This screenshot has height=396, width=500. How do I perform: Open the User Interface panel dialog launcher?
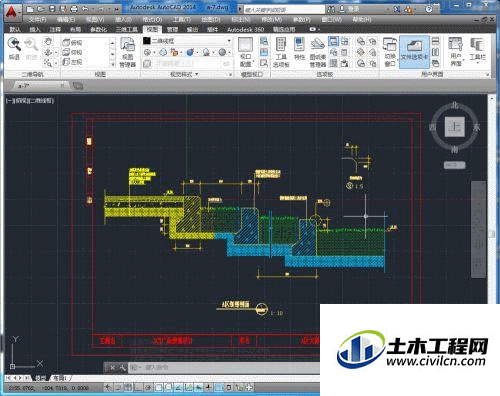(488, 75)
